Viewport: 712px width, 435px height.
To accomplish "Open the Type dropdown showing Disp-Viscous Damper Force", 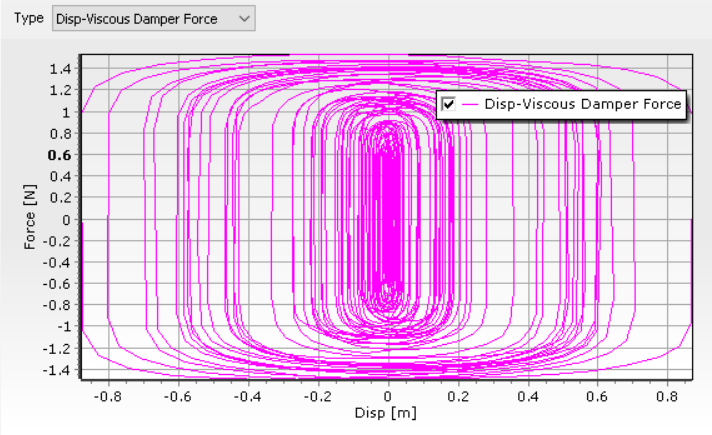I will pyautogui.click(x=153, y=19).
